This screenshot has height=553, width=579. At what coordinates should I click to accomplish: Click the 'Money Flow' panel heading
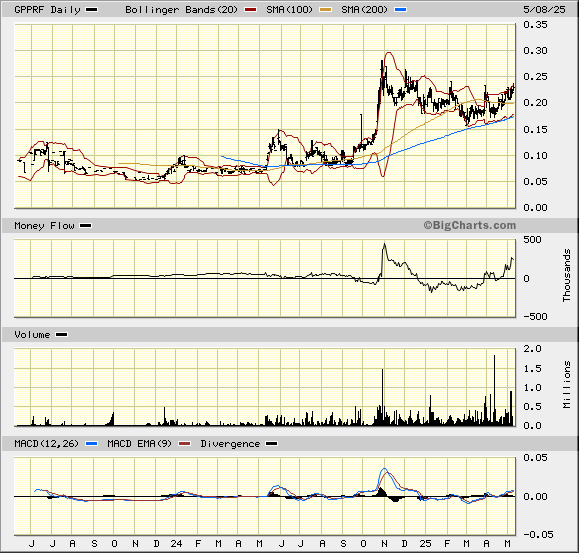point(44,226)
